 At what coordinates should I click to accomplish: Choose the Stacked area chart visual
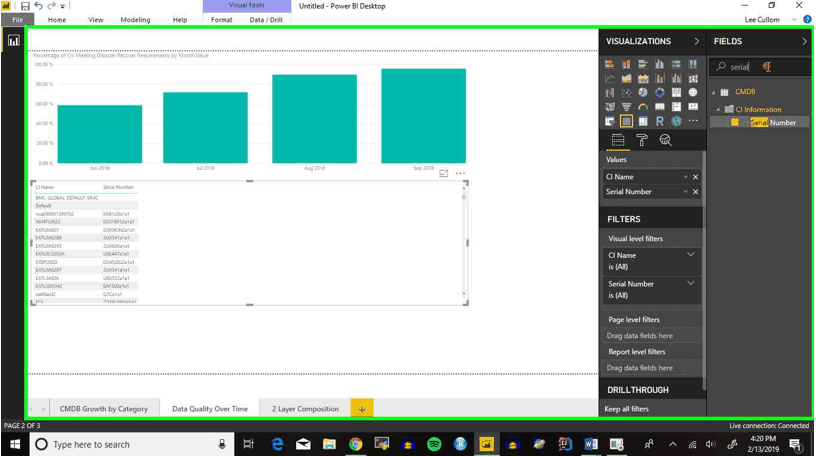point(643,79)
